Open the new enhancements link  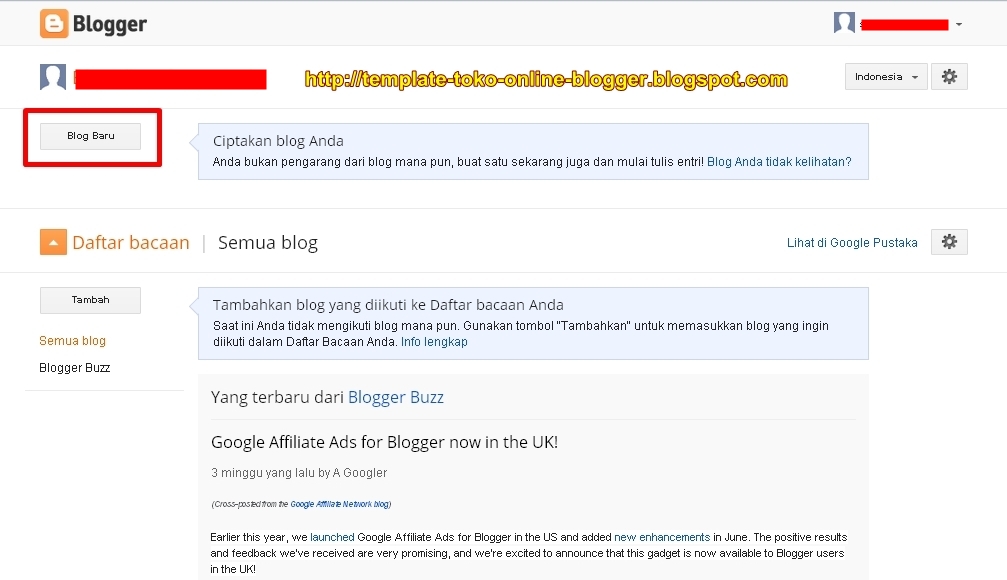pos(660,537)
